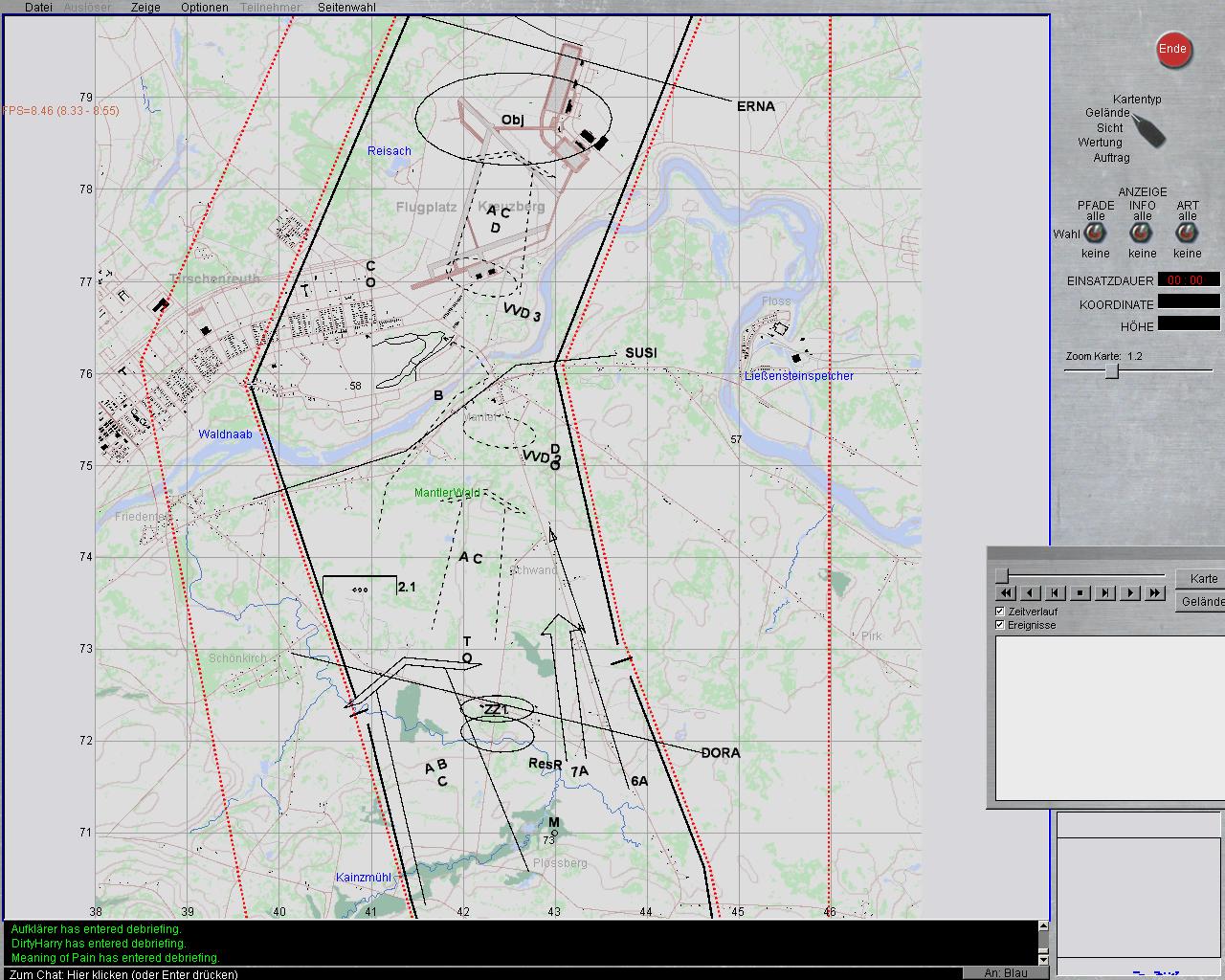The height and width of the screenshot is (980, 1225).
Task: Open the Datei menu
Action: click(x=38, y=8)
